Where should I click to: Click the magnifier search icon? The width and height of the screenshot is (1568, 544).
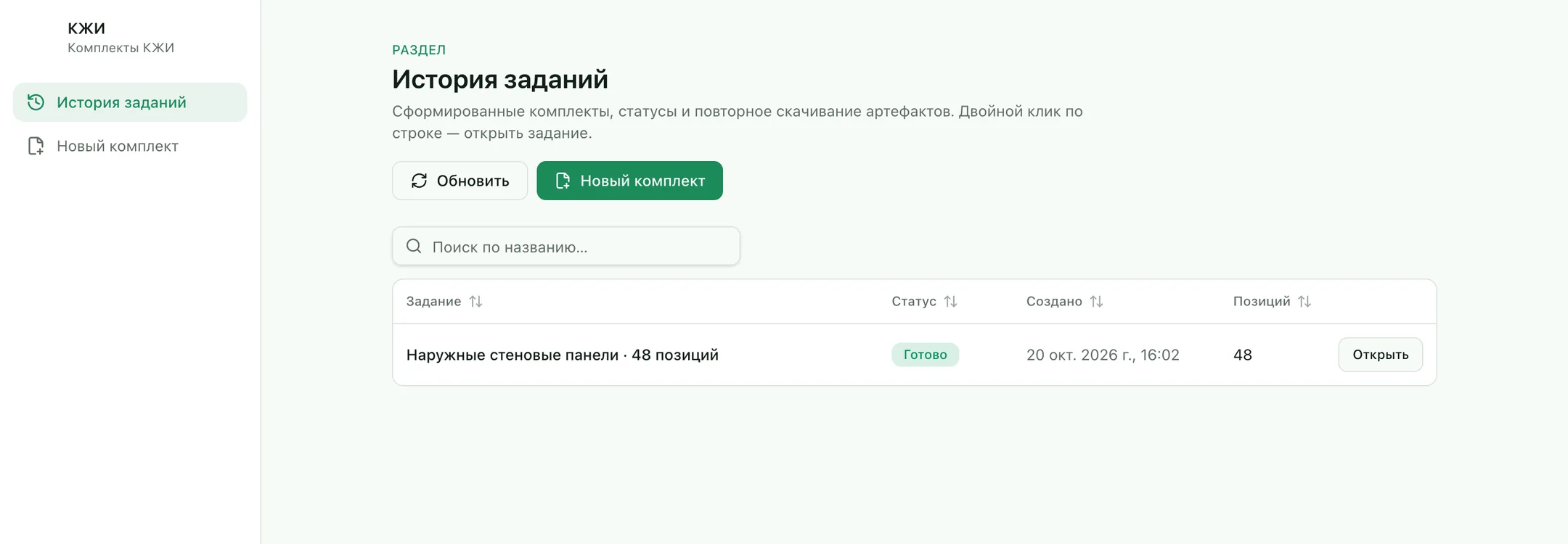pyautogui.click(x=414, y=246)
